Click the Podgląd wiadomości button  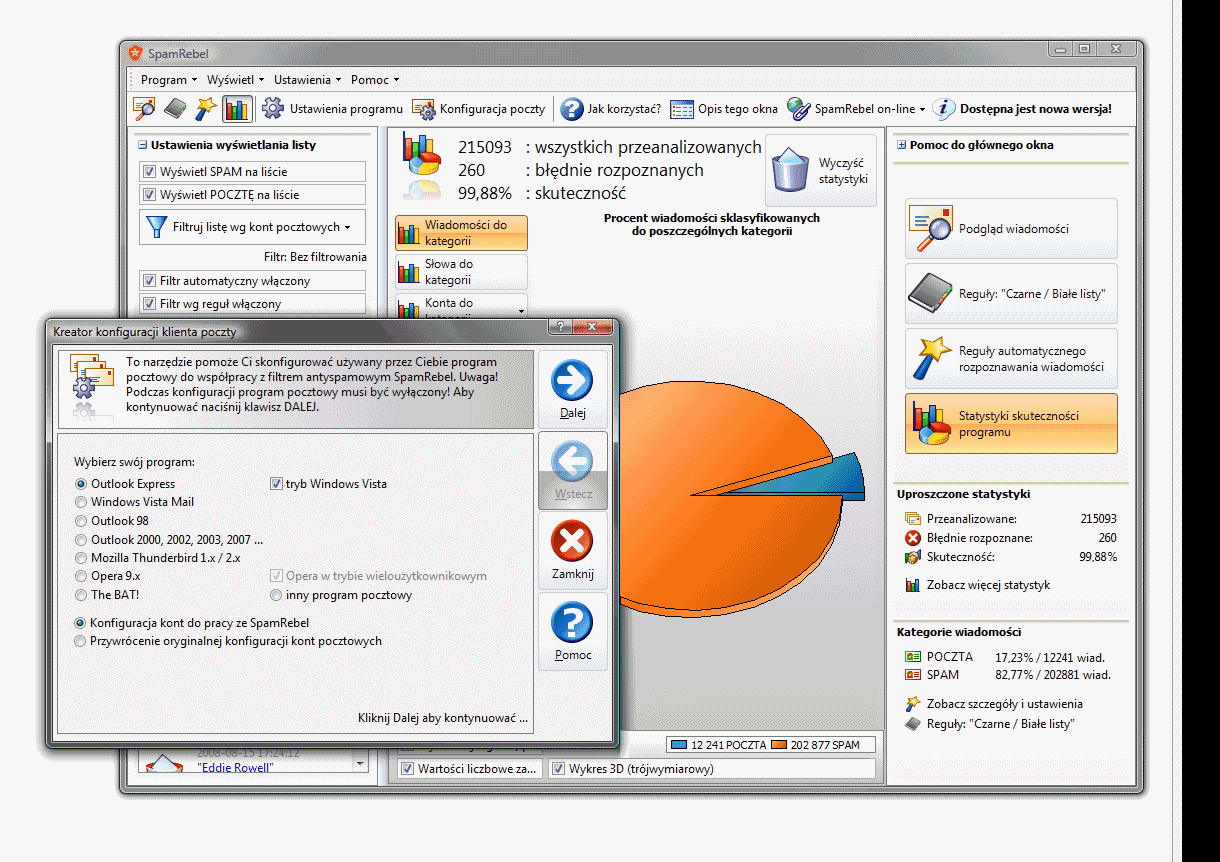click(x=1011, y=229)
